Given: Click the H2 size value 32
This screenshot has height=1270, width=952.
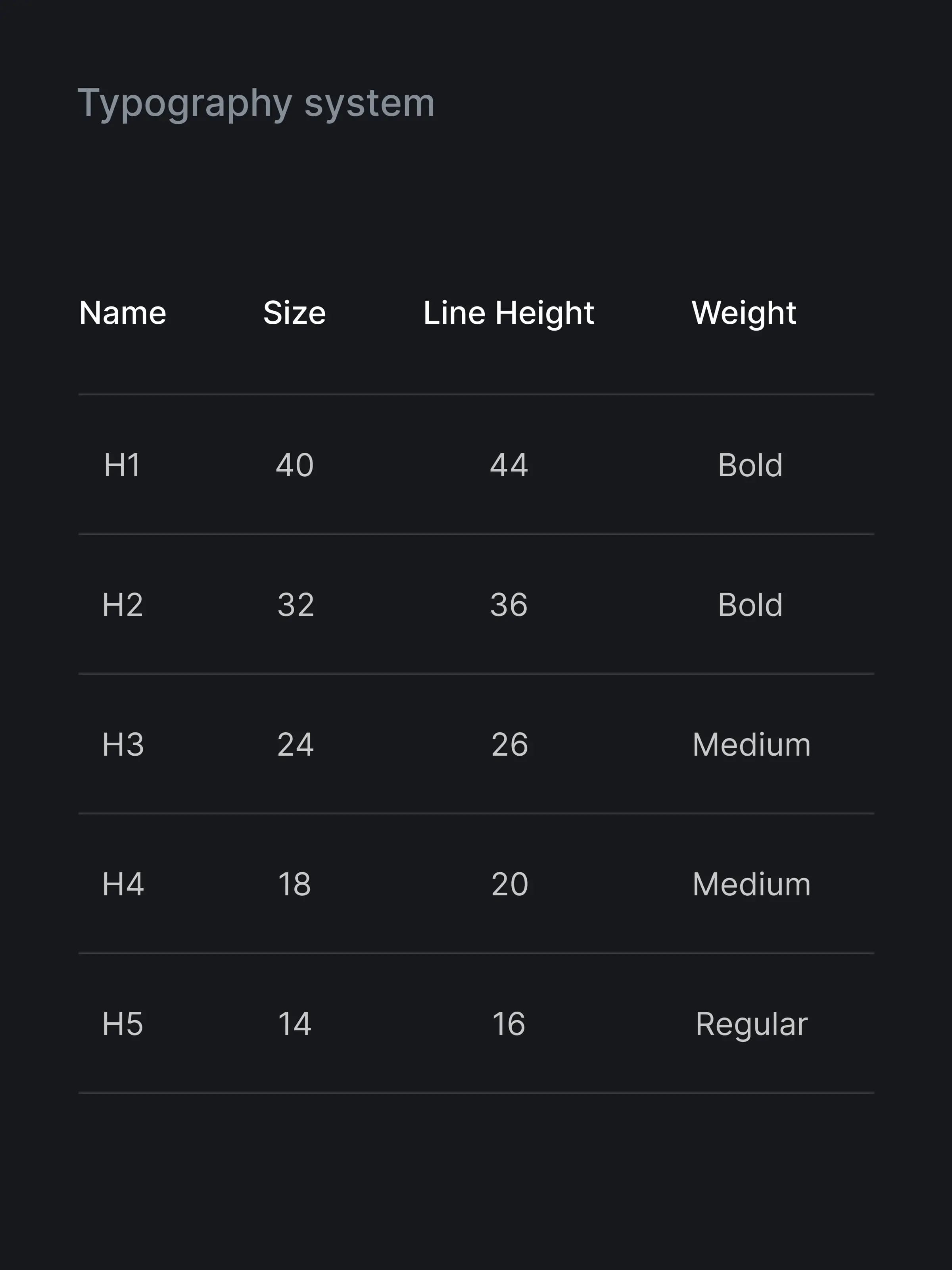Looking at the screenshot, I should (296, 604).
